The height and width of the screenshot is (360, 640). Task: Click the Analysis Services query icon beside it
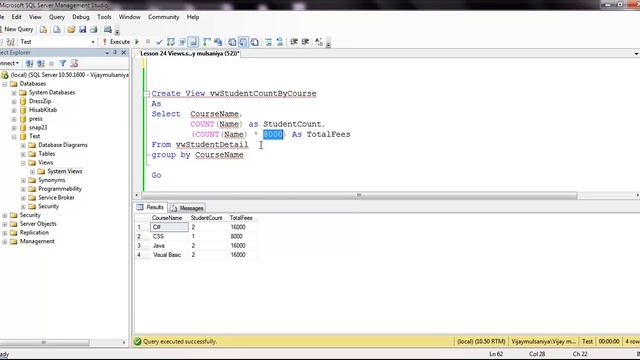[x=57, y=29]
